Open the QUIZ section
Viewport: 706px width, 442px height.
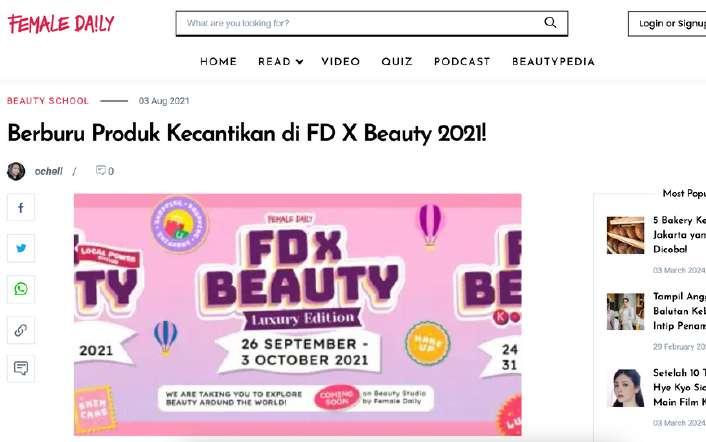click(397, 62)
